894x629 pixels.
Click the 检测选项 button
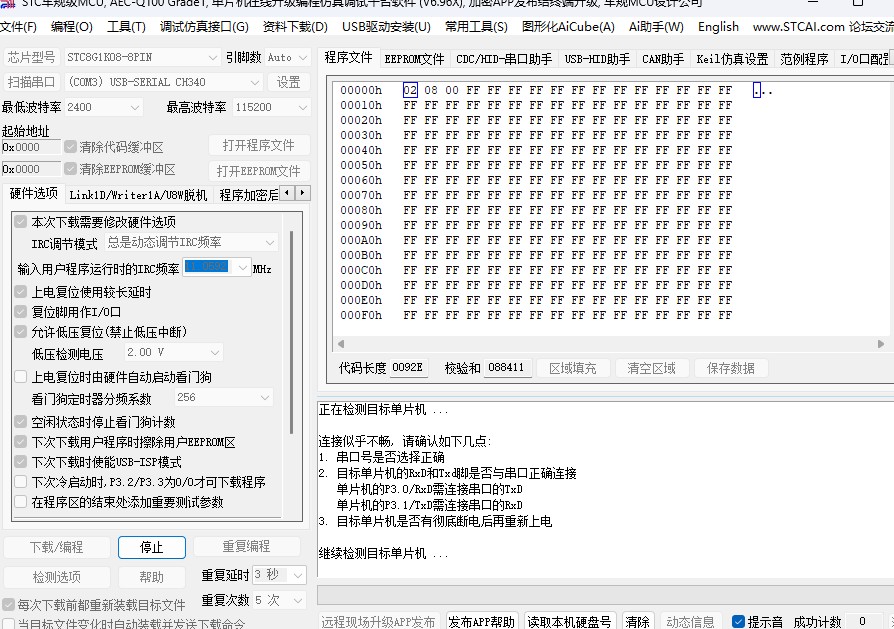56,577
